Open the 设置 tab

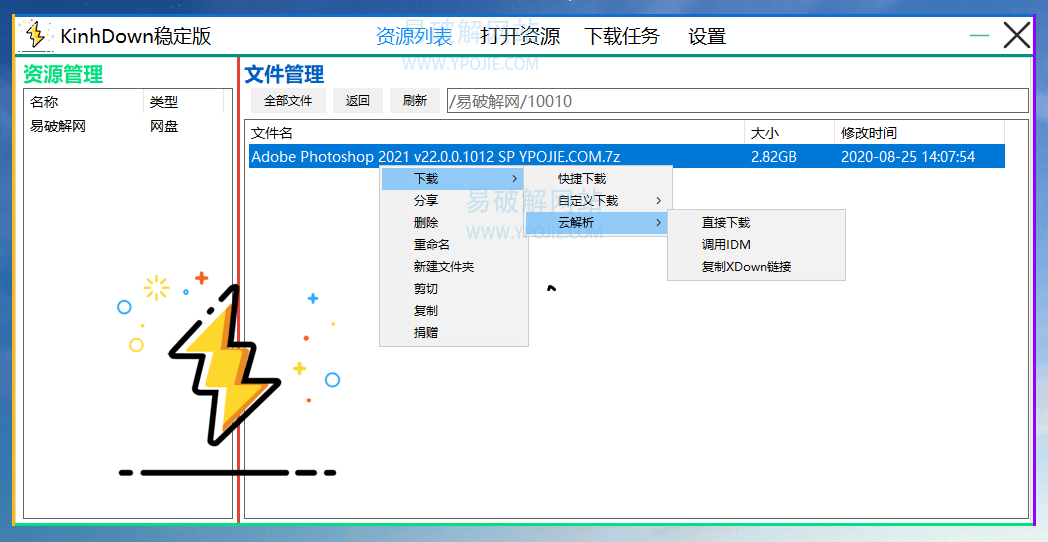coord(707,35)
